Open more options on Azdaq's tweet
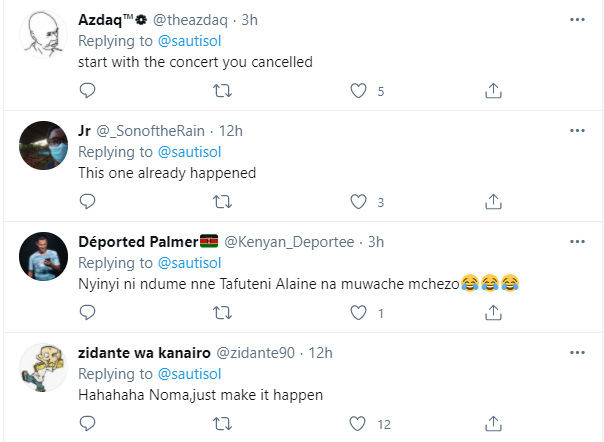Screen dimensions: 604x442 pyautogui.click(x=577, y=20)
